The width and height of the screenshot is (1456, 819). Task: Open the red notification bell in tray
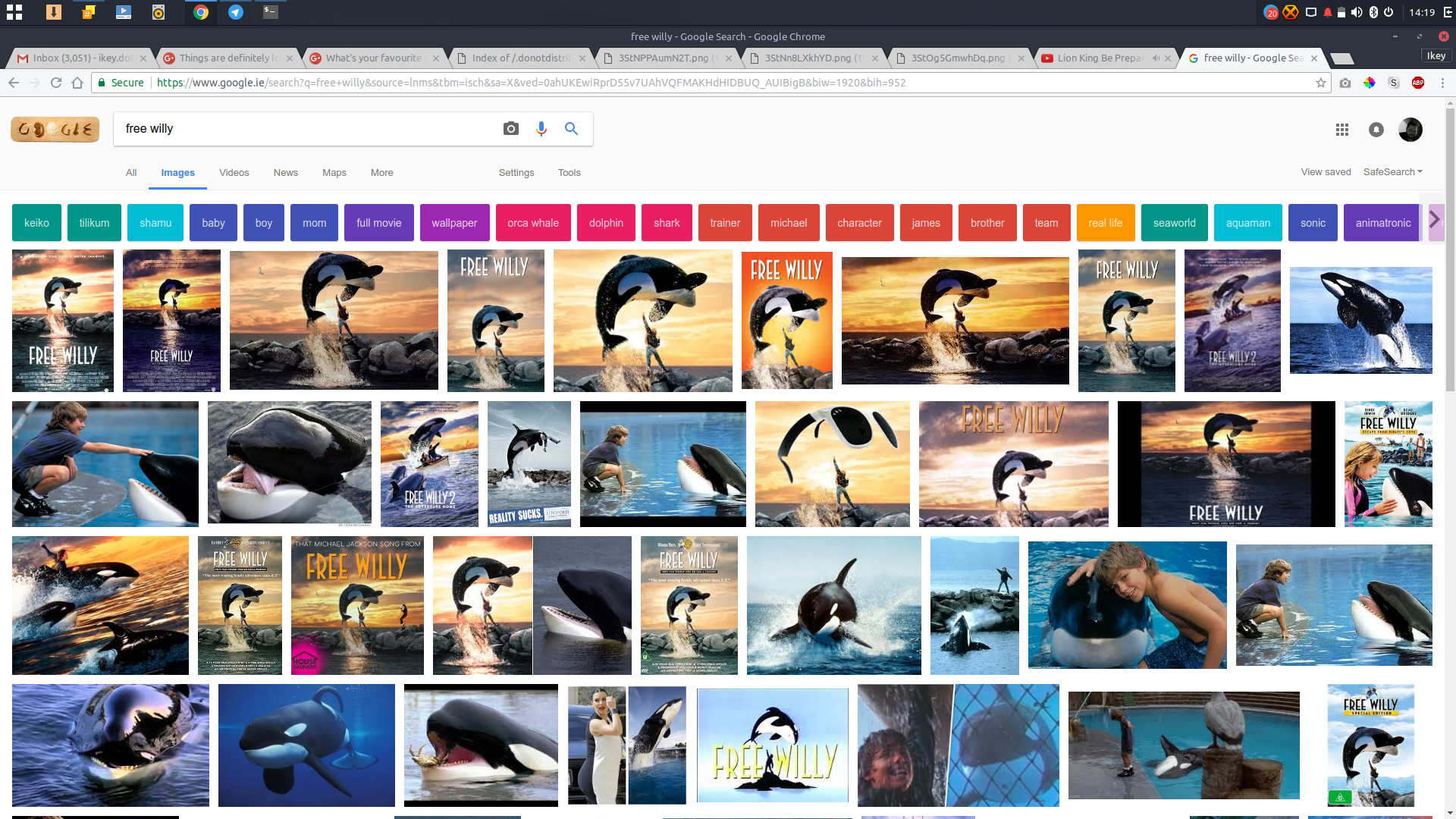[1328, 12]
